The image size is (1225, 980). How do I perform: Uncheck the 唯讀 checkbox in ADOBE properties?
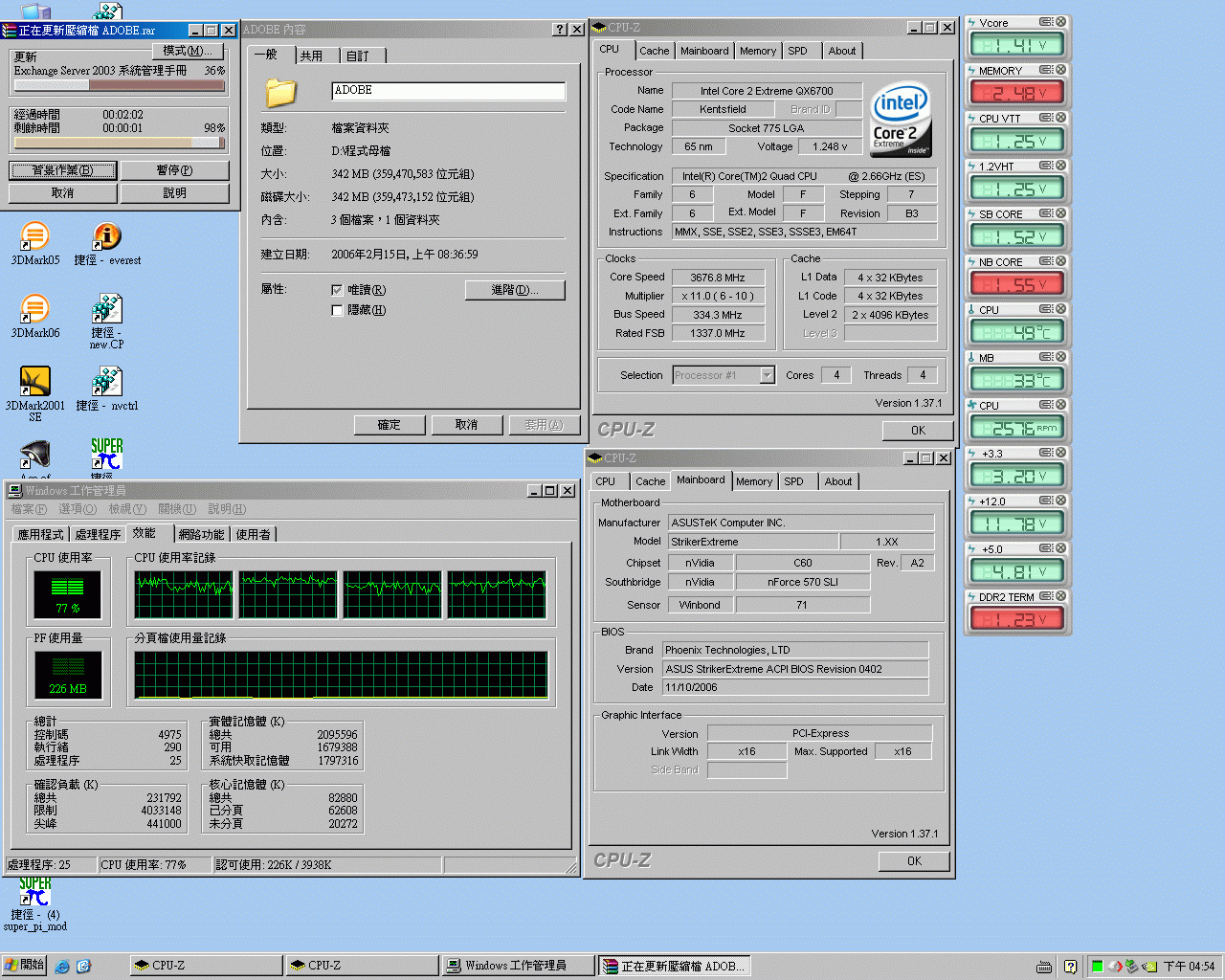pyautogui.click(x=337, y=289)
